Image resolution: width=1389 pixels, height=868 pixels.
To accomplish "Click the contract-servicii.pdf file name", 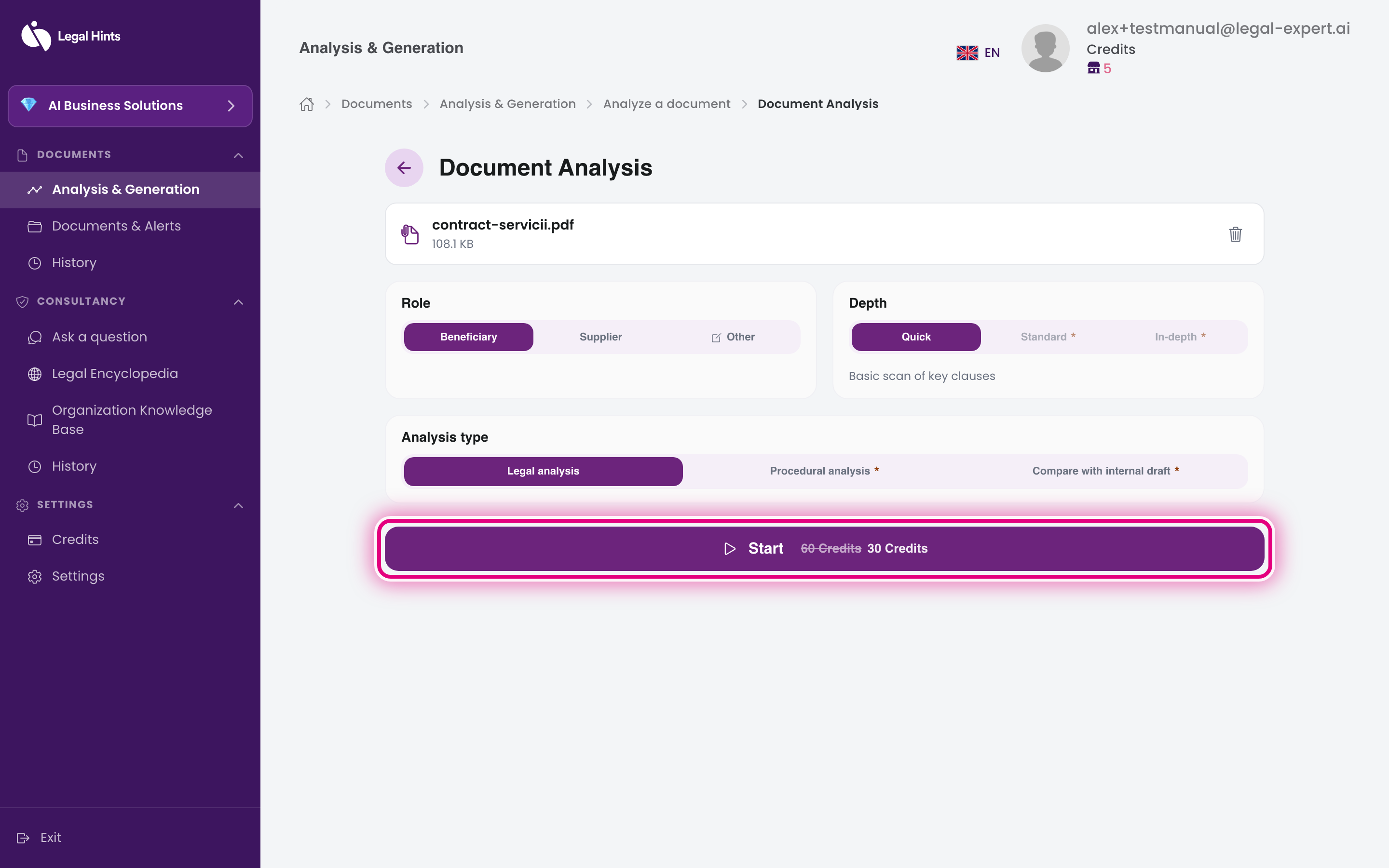I will [503, 224].
